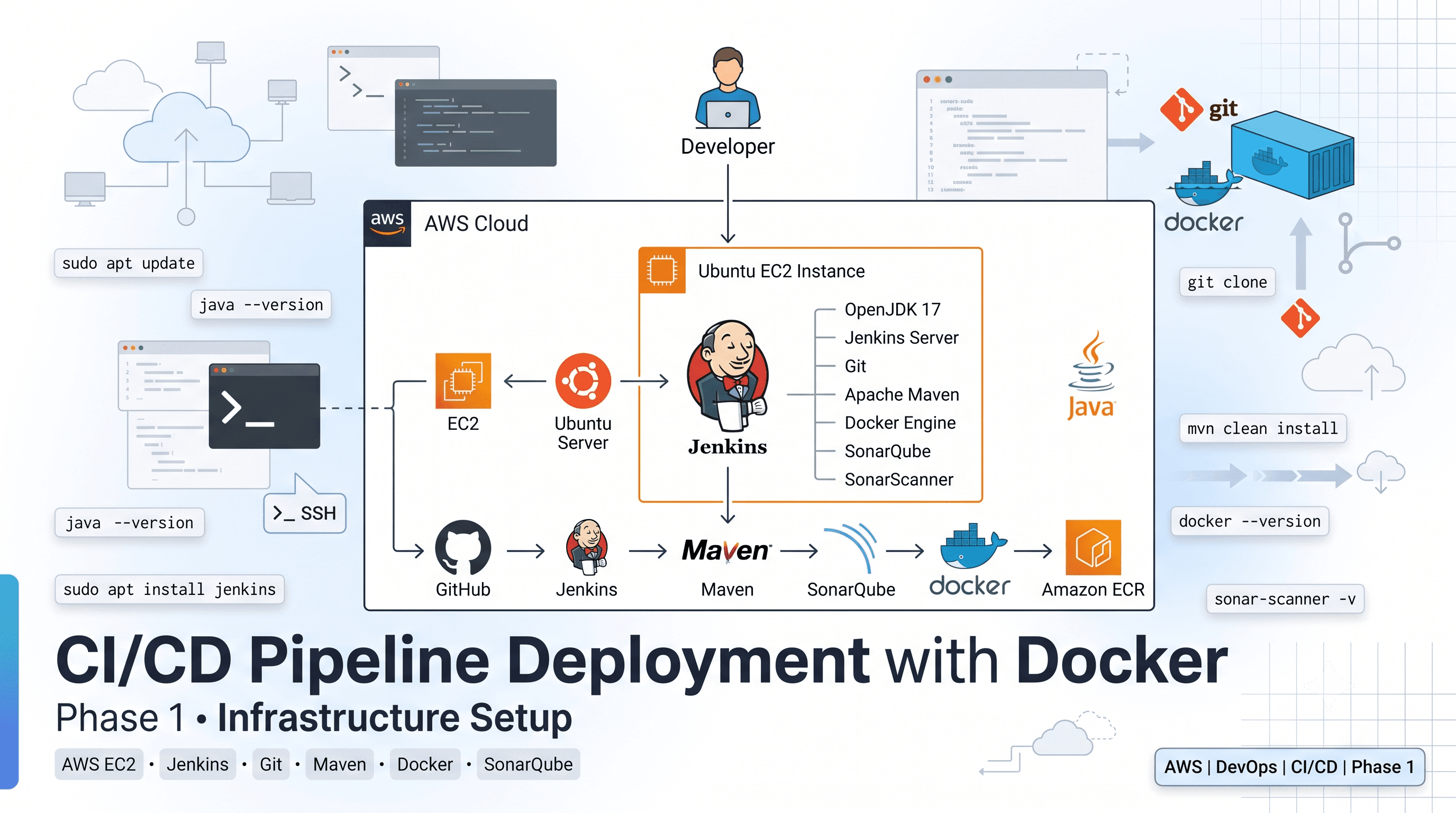
Task: Select the SonarQube waves icon
Action: tap(851, 548)
